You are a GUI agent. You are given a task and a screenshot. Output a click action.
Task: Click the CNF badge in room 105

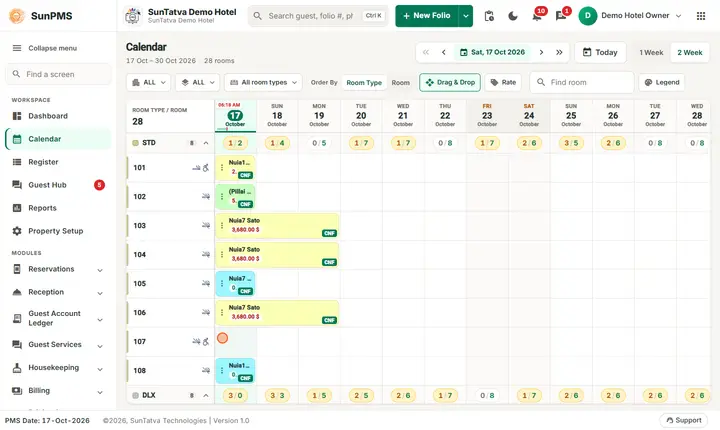pyautogui.click(x=245, y=291)
